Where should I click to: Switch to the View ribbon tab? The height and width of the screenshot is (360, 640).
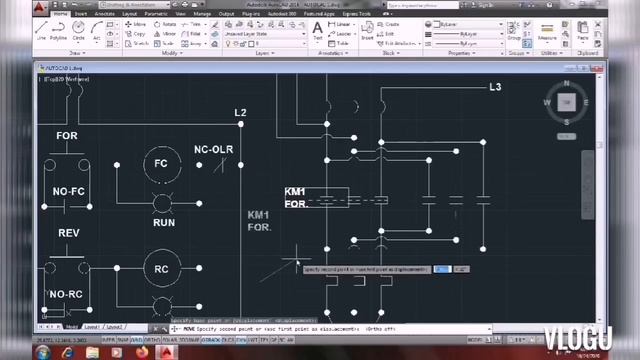pyautogui.click(x=180, y=14)
